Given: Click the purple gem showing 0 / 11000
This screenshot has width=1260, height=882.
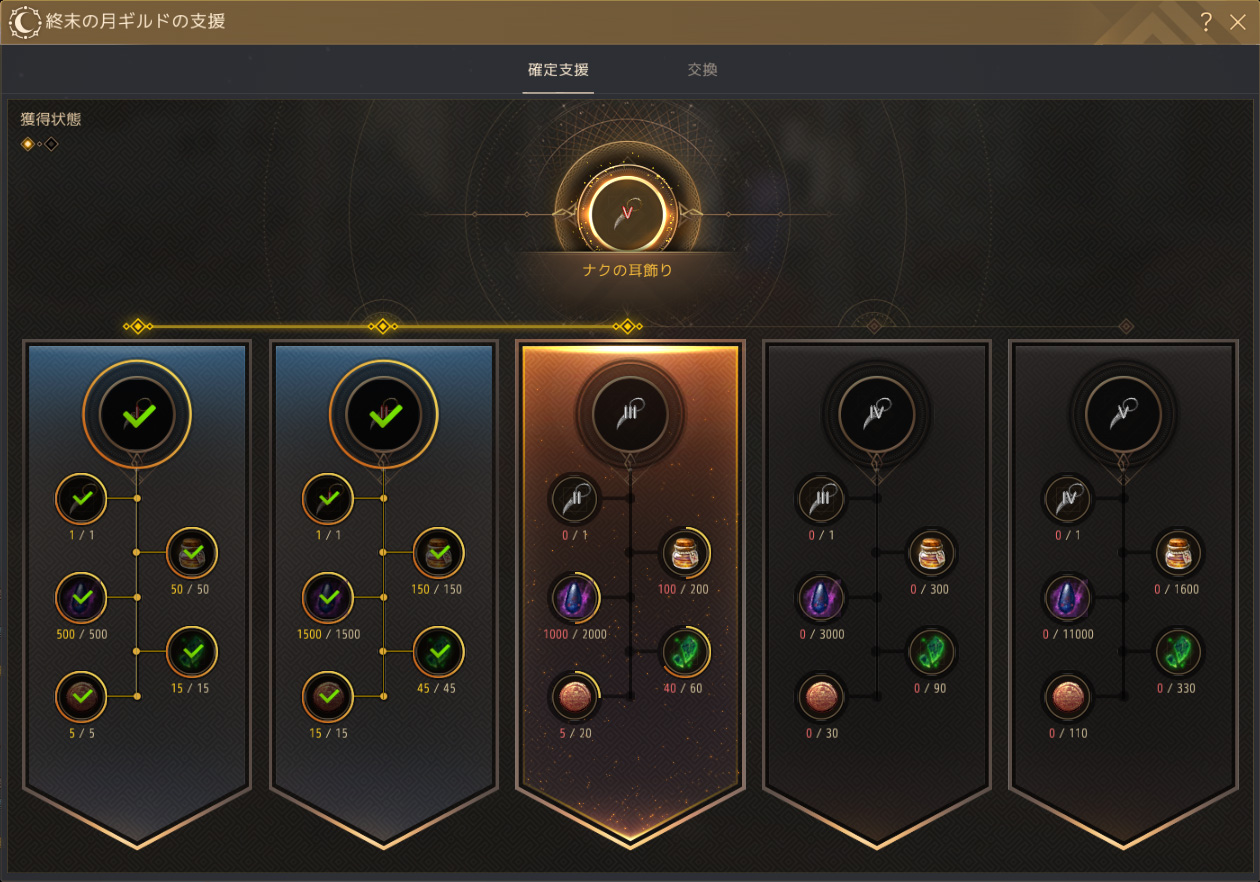Looking at the screenshot, I should [x=1068, y=598].
